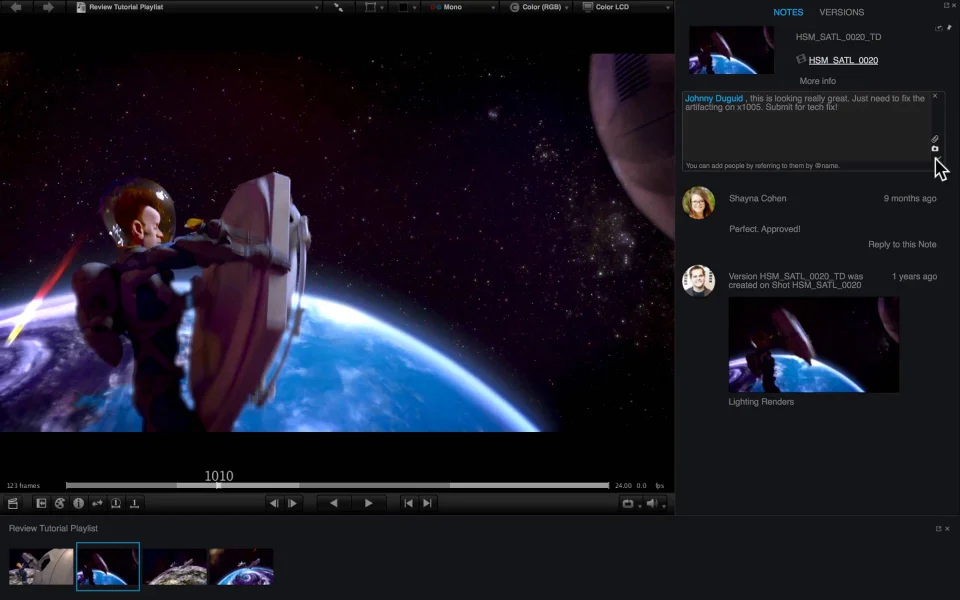
Task: Click the avatar of the version creator
Action: 699,280
